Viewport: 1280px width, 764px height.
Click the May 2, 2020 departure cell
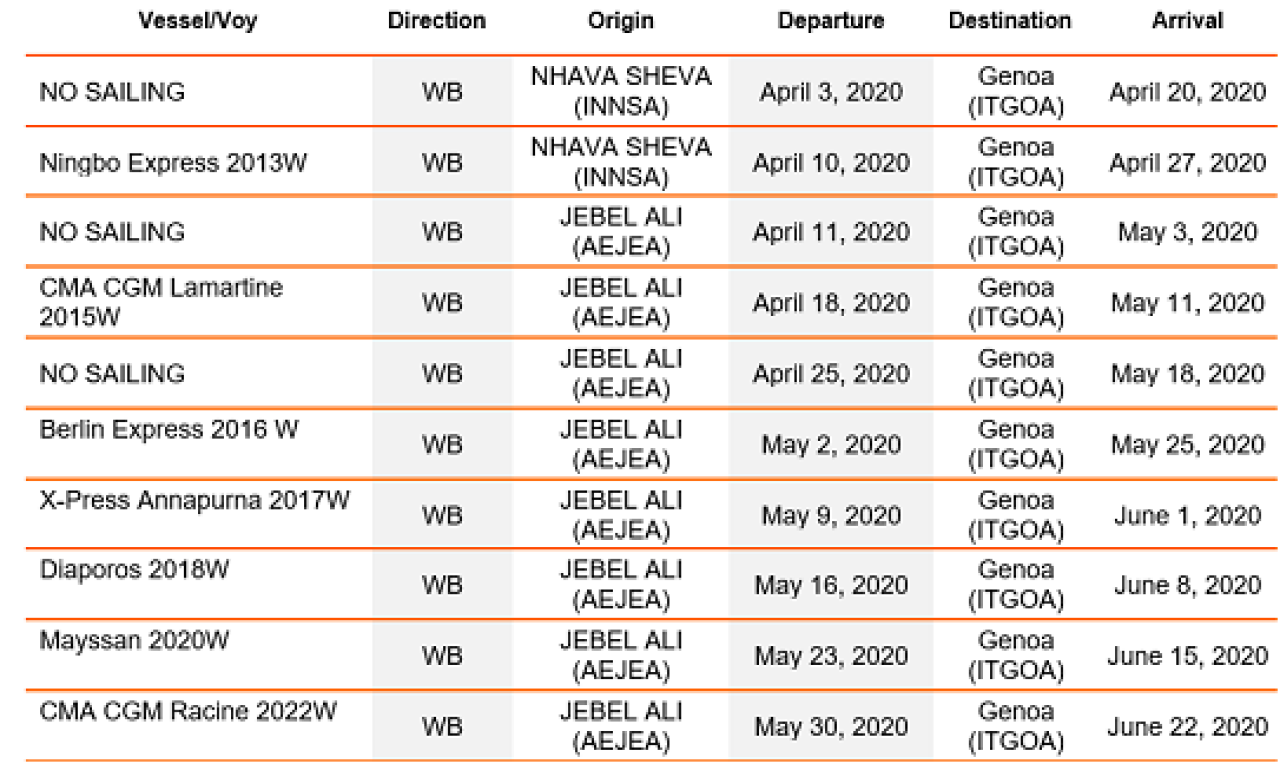830,444
